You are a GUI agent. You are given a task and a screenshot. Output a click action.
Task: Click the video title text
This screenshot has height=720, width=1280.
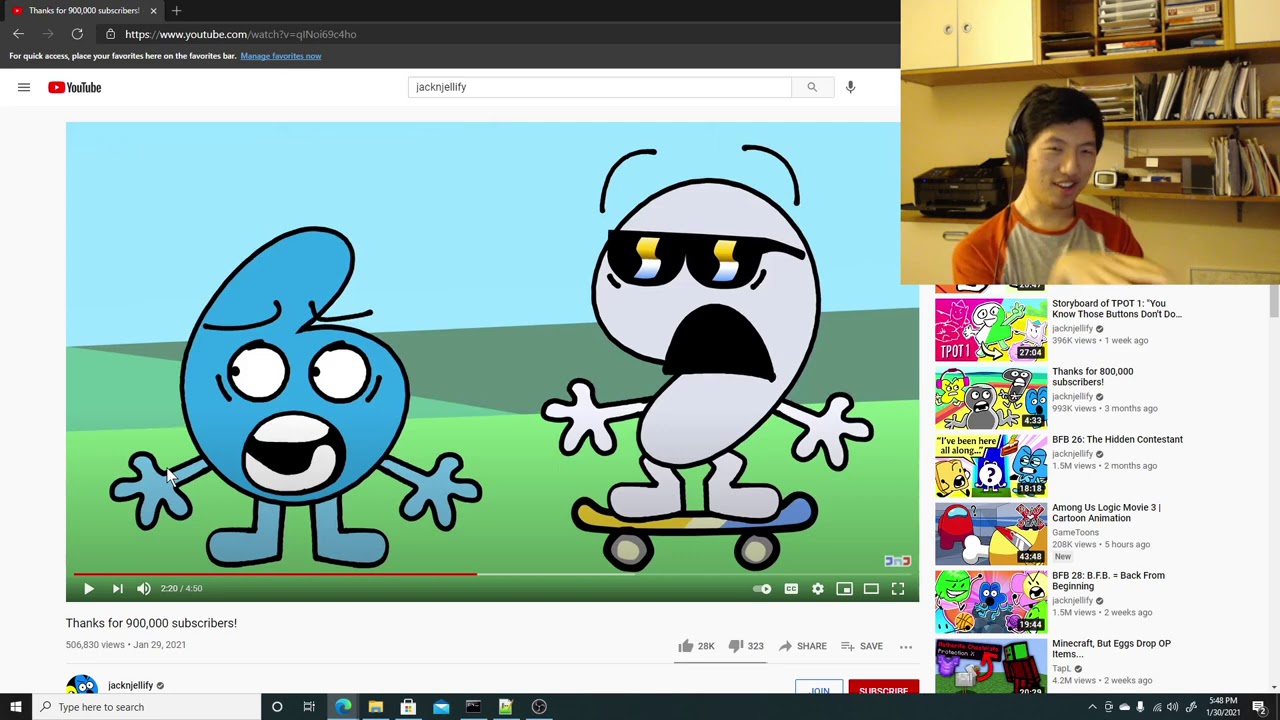point(151,623)
